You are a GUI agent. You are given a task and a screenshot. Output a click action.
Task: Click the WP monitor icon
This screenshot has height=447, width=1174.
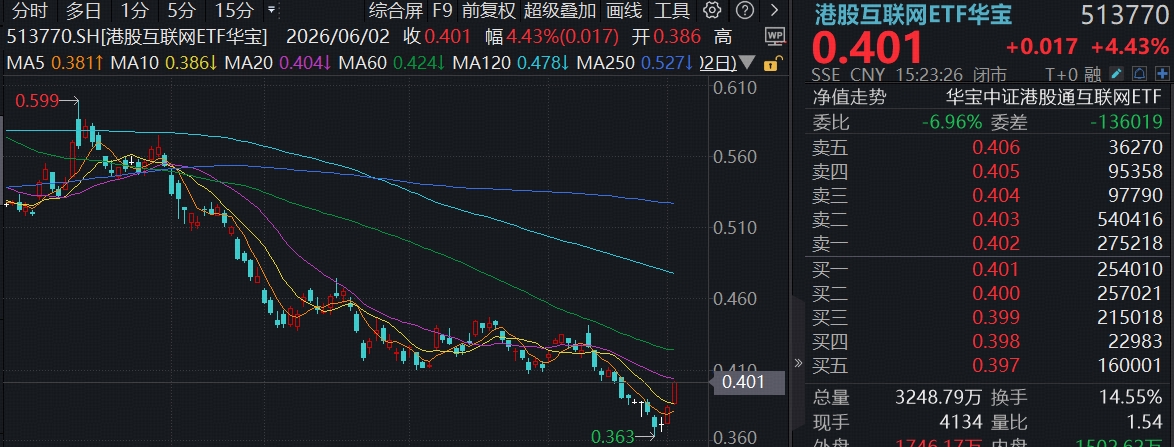pyautogui.click(x=776, y=36)
